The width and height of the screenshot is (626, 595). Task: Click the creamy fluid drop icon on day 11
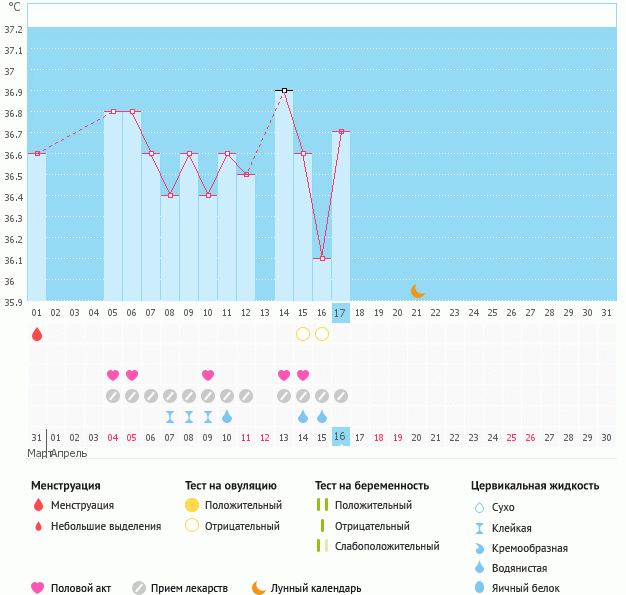227,417
